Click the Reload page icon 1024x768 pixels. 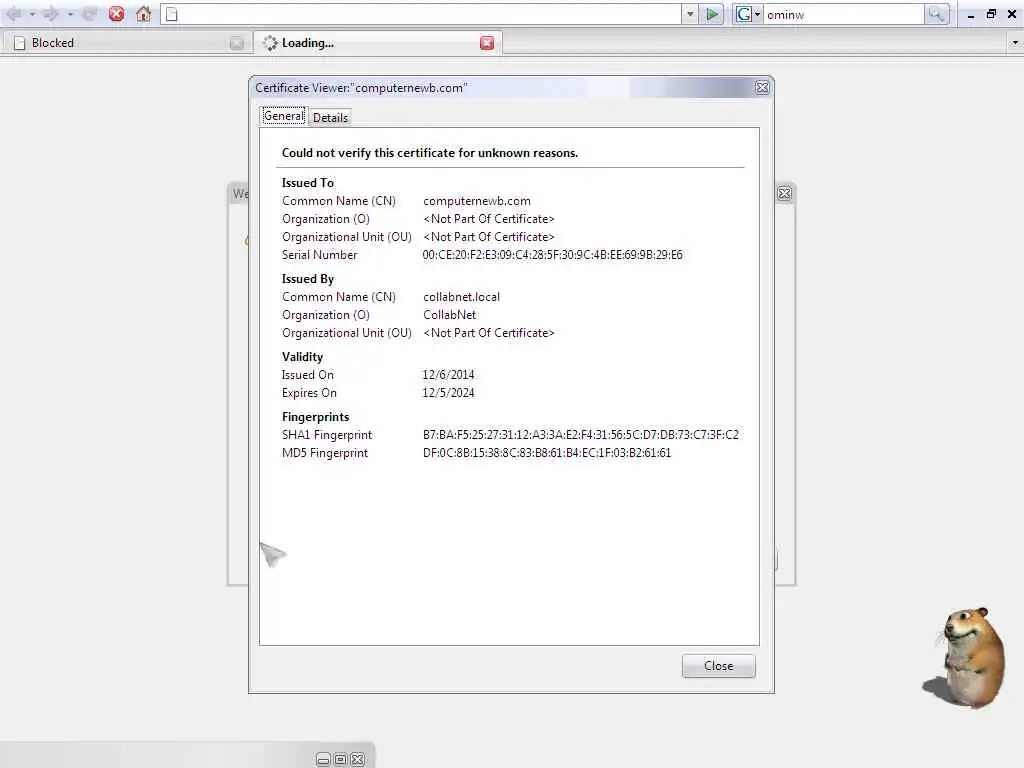click(x=90, y=14)
